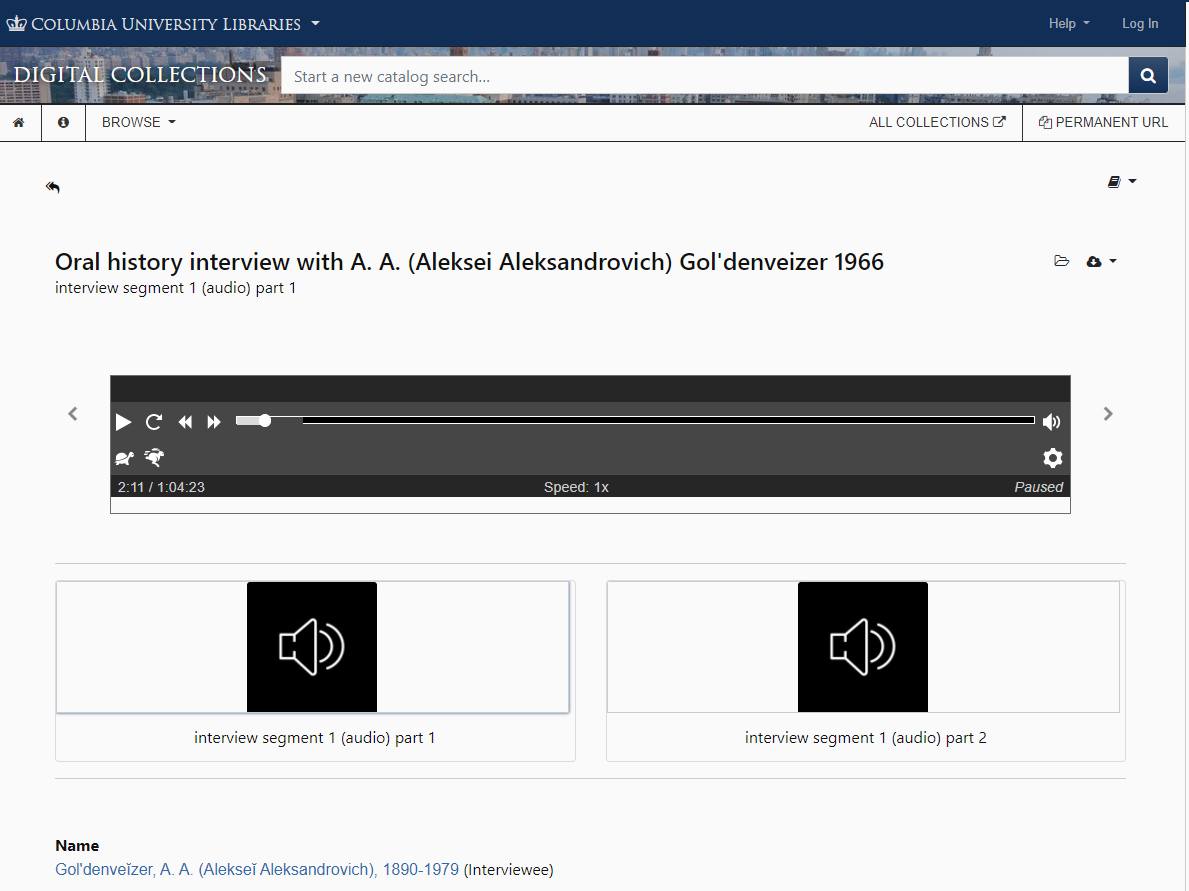This screenshot has height=891, width=1189.
Task: Rewind the audio player
Action: (x=185, y=422)
